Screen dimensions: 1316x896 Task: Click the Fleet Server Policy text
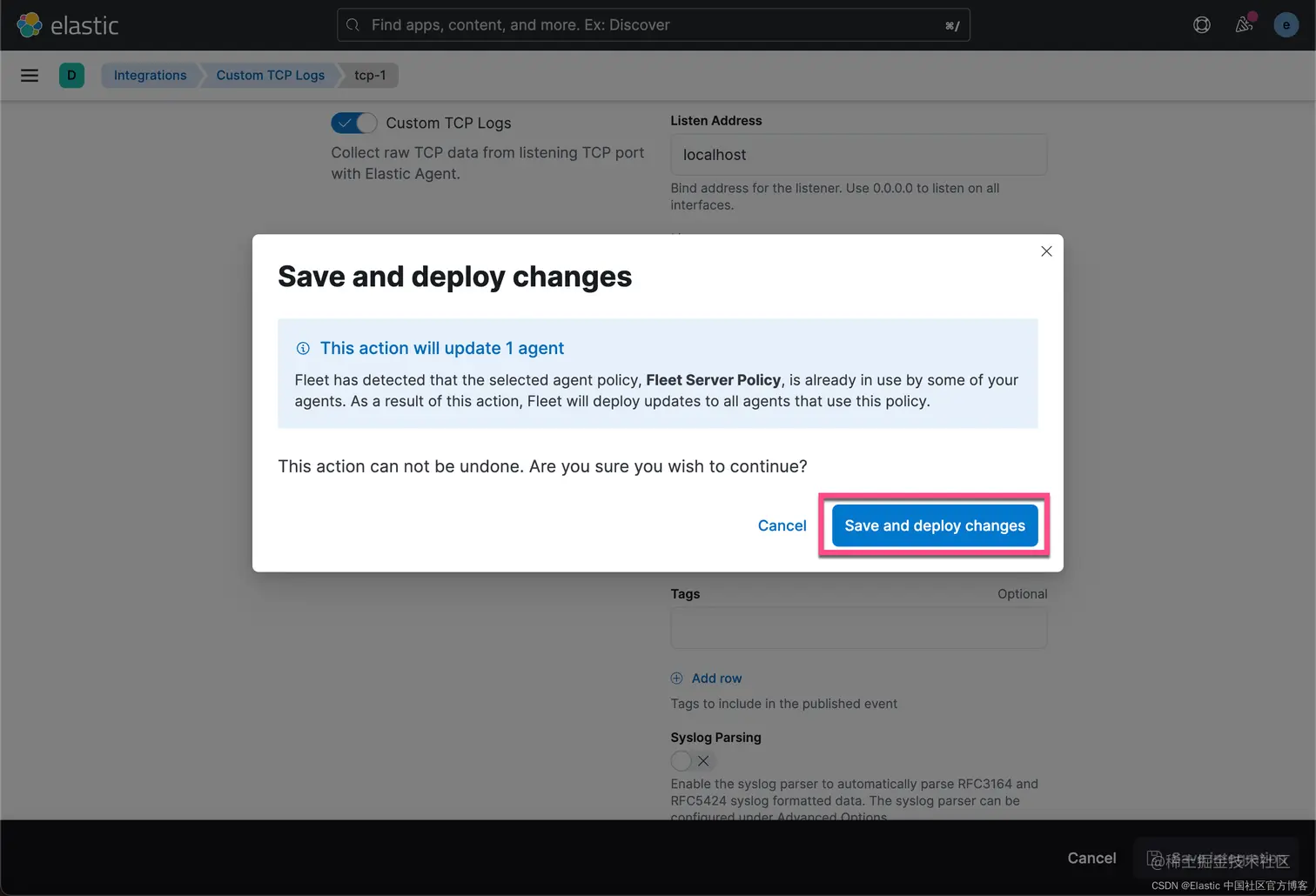pos(713,380)
